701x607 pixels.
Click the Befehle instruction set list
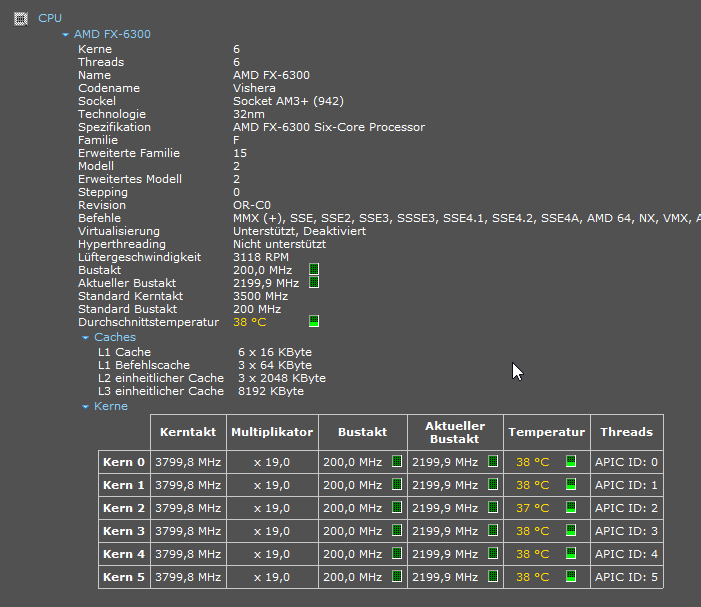click(x=467, y=218)
